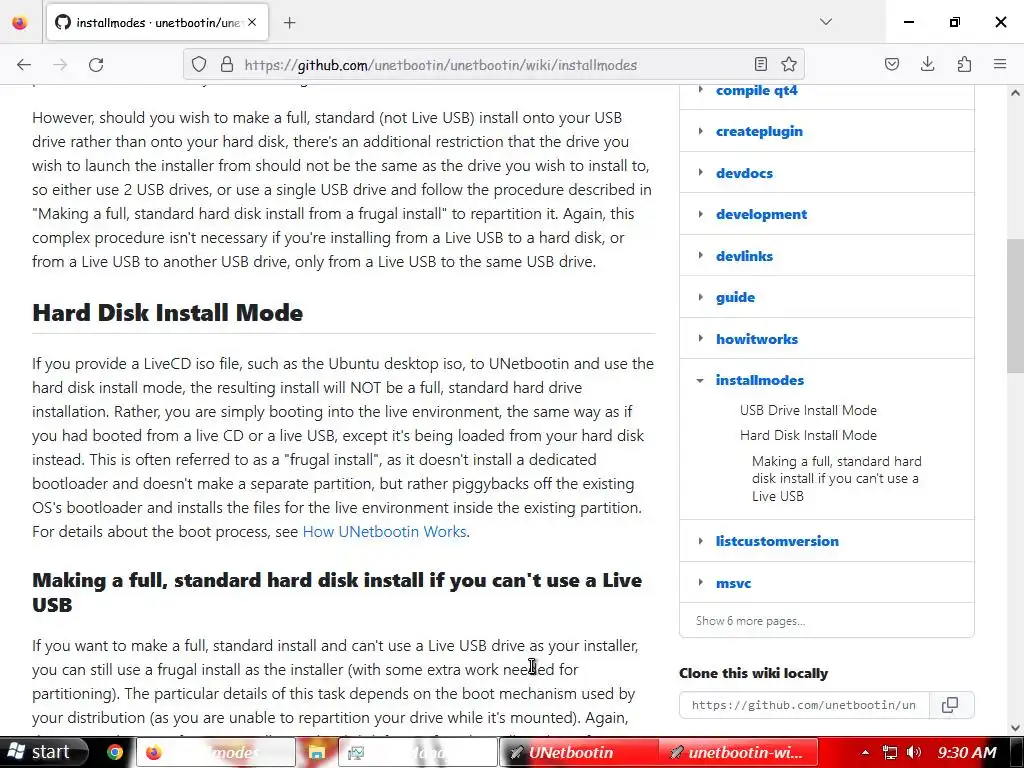Open the createplugin link
Image resolution: width=1024 pixels, height=768 pixels.
coord(759,131)
